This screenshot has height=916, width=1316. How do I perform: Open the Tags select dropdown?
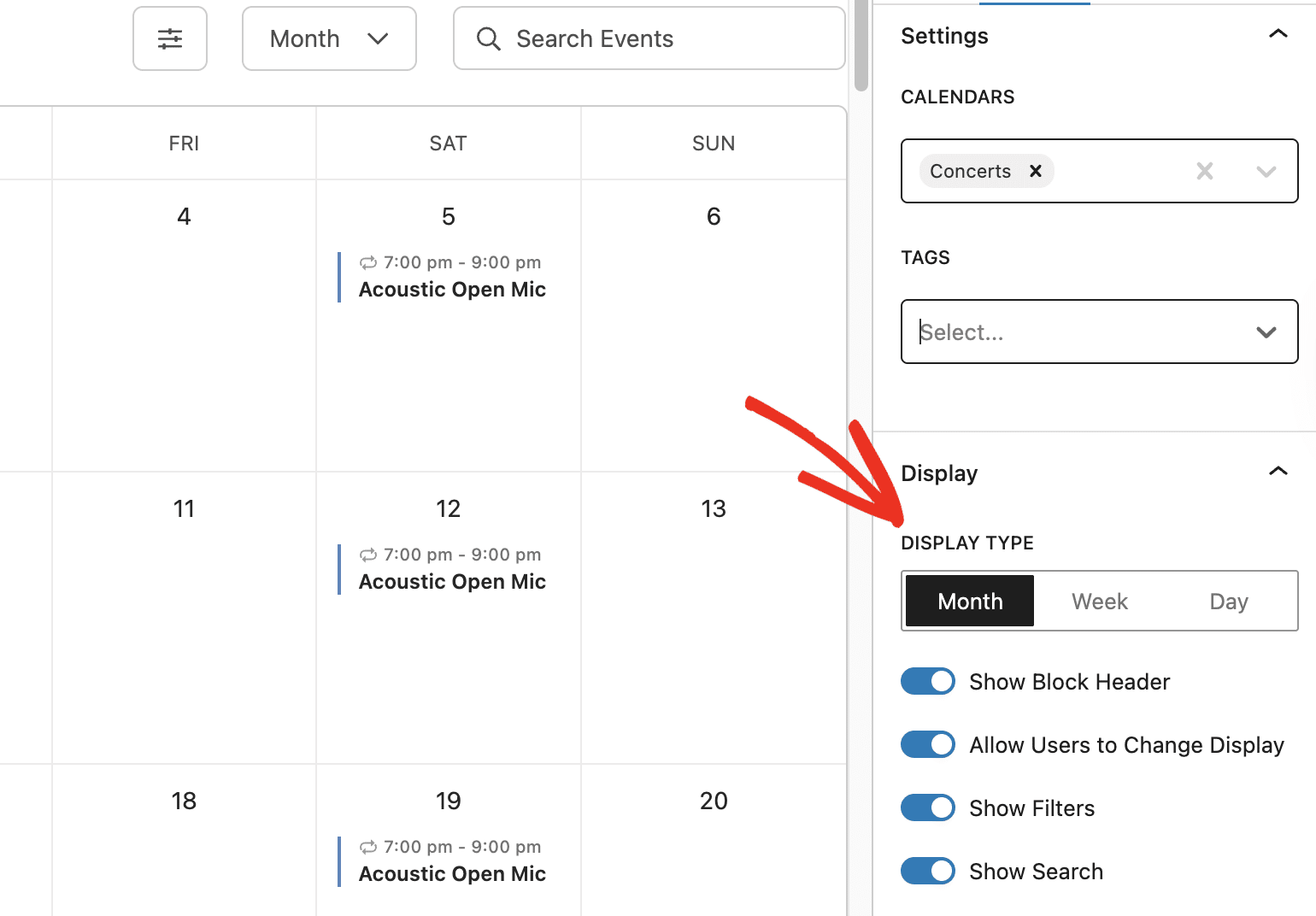pyautogui.click(x=1100, y=332)
